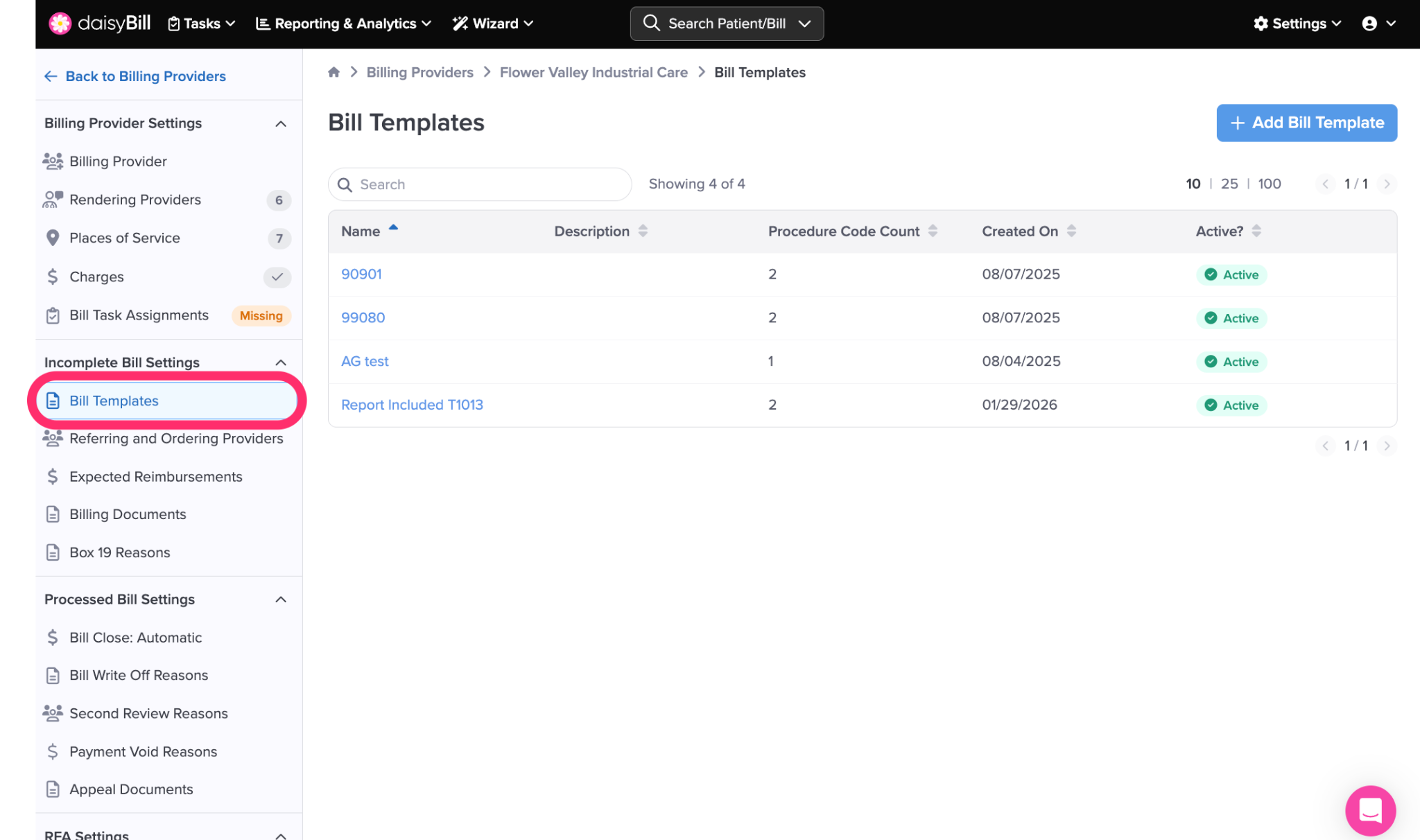Click the daisyBill flower logo
The image size is (1420, 840).
tap(60, 24)
